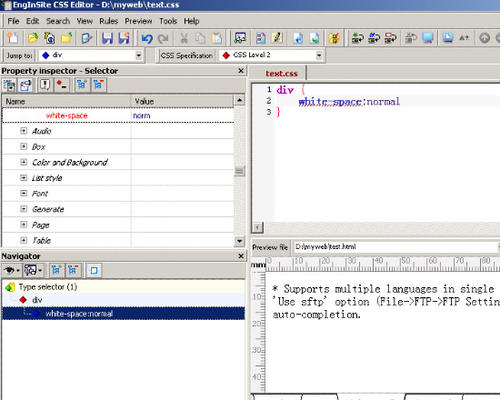Toggle the eye view button in Navigator

click(11, 270)
